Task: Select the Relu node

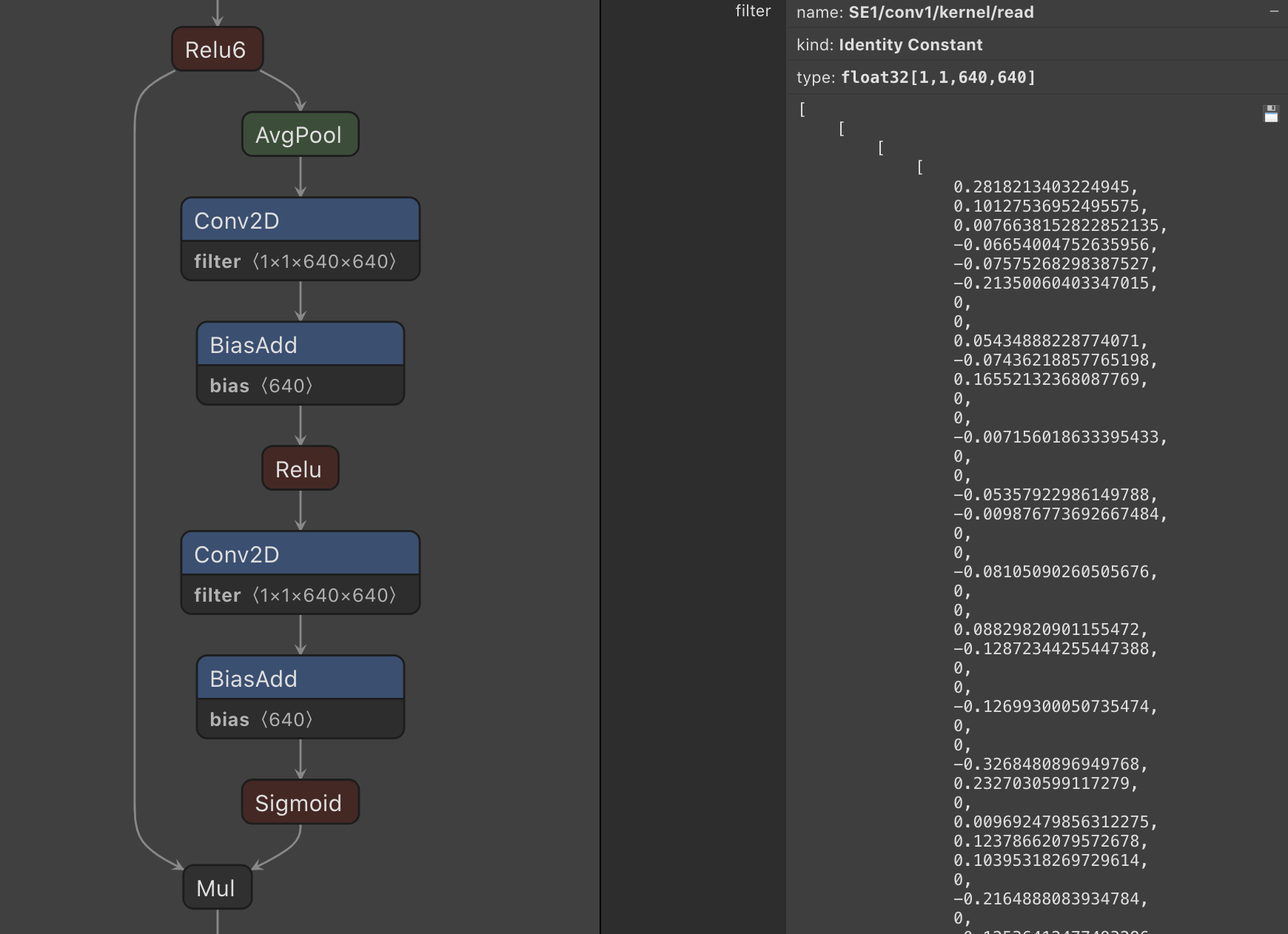Action: [301, 468]
